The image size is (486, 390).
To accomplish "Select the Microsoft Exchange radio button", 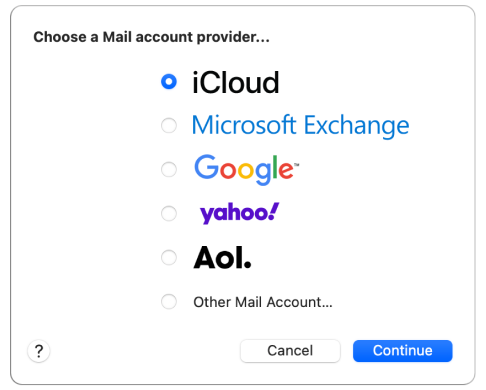I will (x=169, y=126).
